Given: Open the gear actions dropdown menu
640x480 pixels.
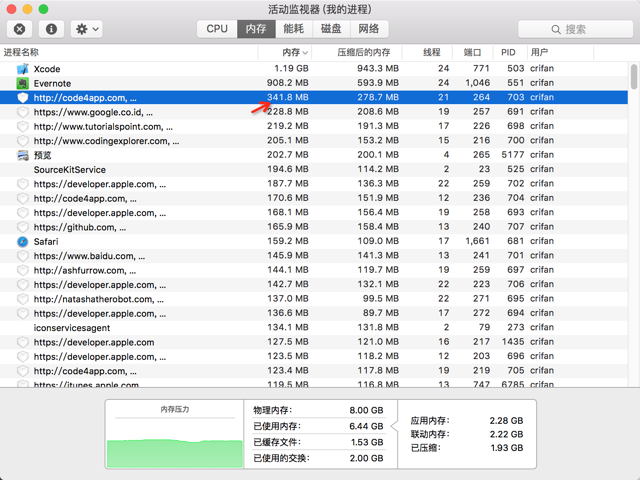Looking at the screenshot, I should (x=87, y=29).
